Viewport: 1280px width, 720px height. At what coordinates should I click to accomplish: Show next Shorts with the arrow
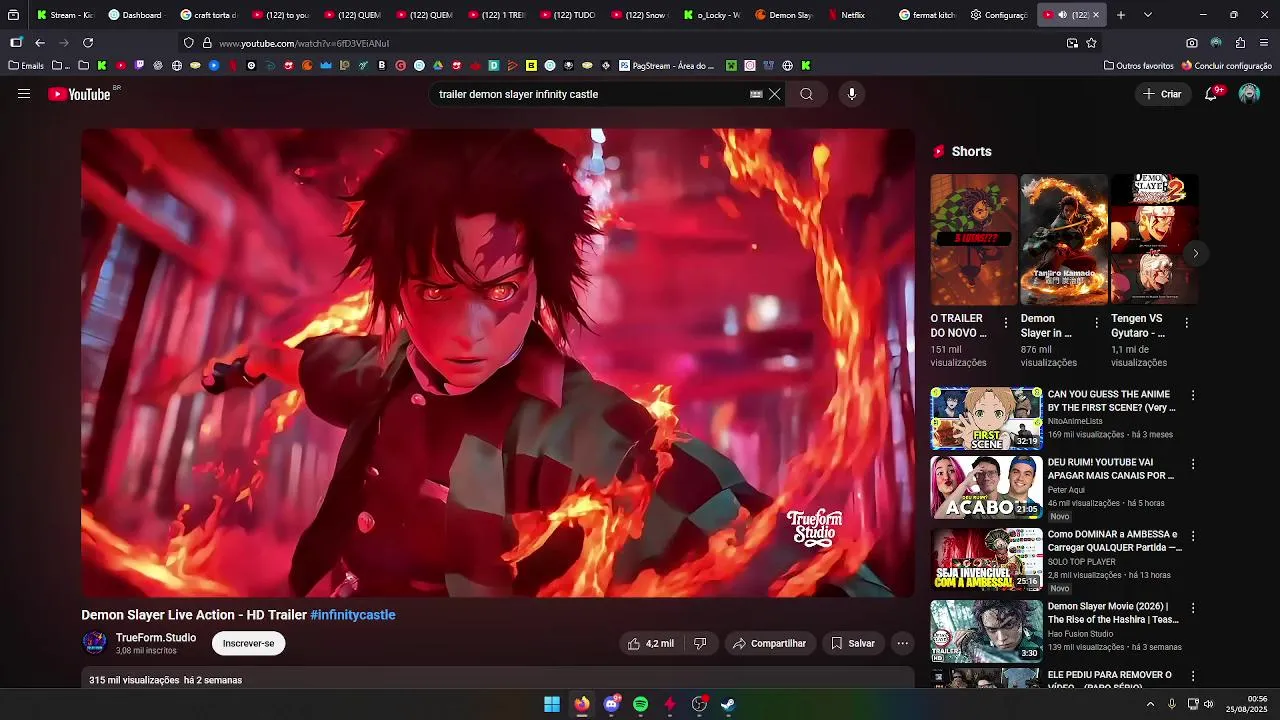pyautogui.click(x=1195, y=254)
